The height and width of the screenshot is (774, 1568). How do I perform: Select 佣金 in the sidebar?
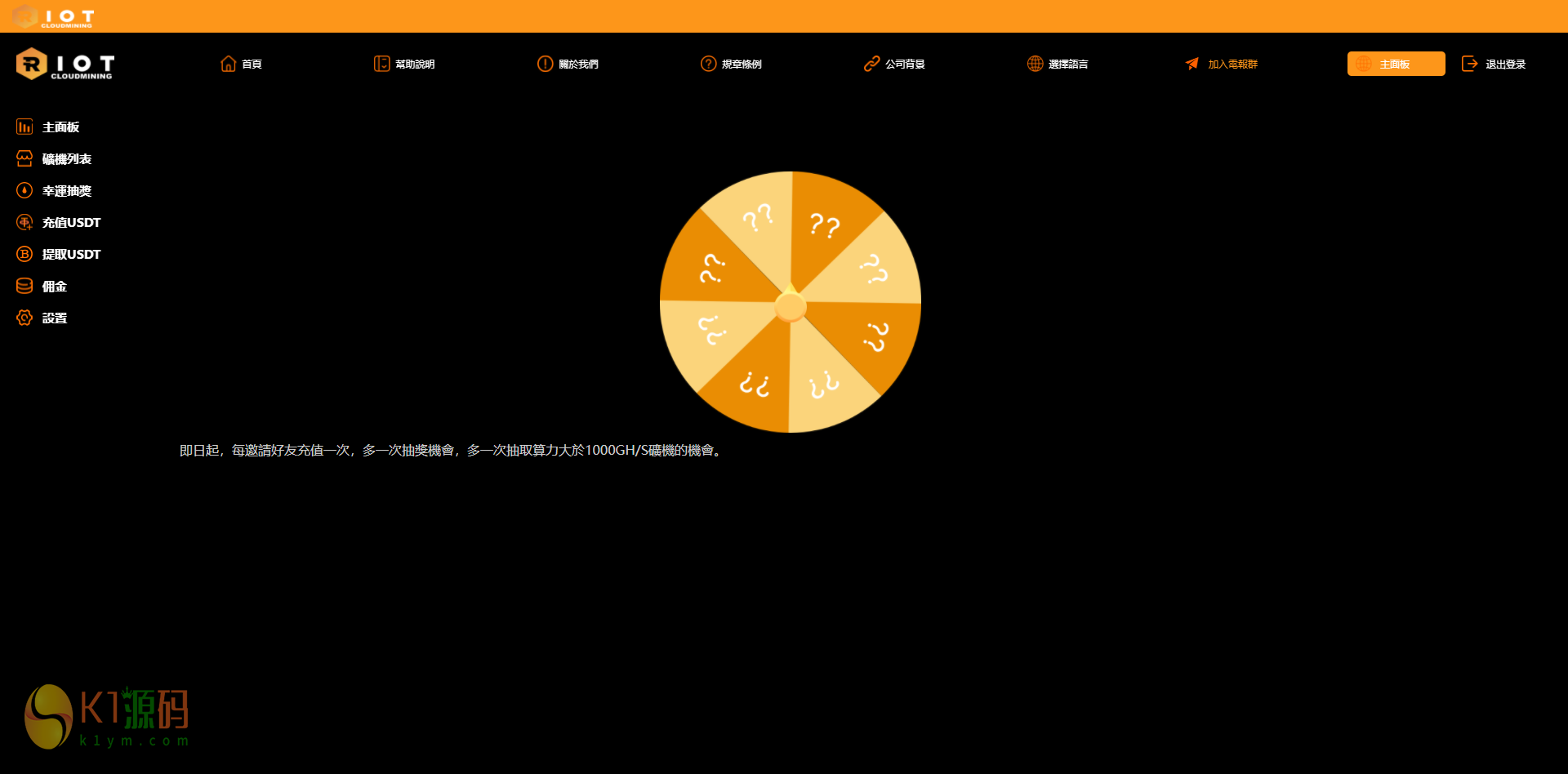click(x=42, y=286)
